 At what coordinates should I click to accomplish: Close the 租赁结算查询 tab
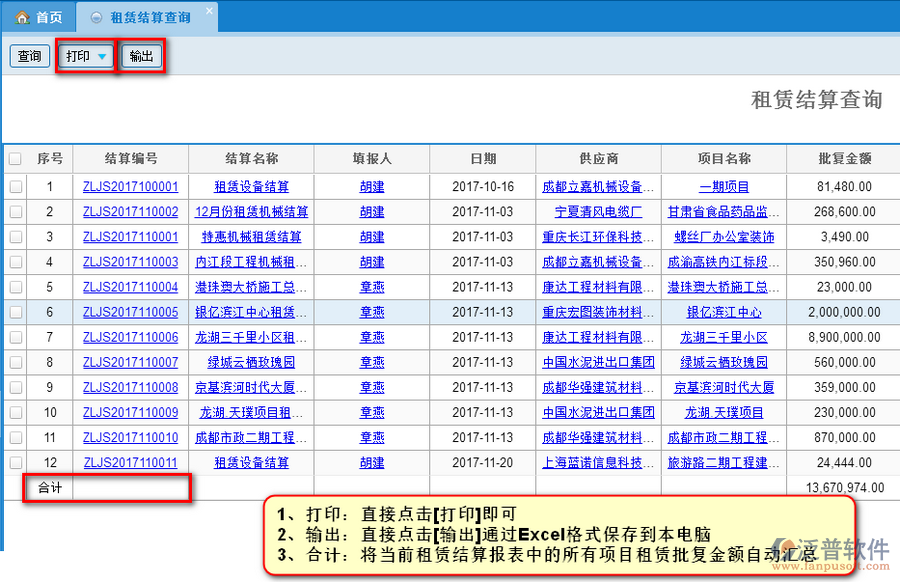click(208, 12)
